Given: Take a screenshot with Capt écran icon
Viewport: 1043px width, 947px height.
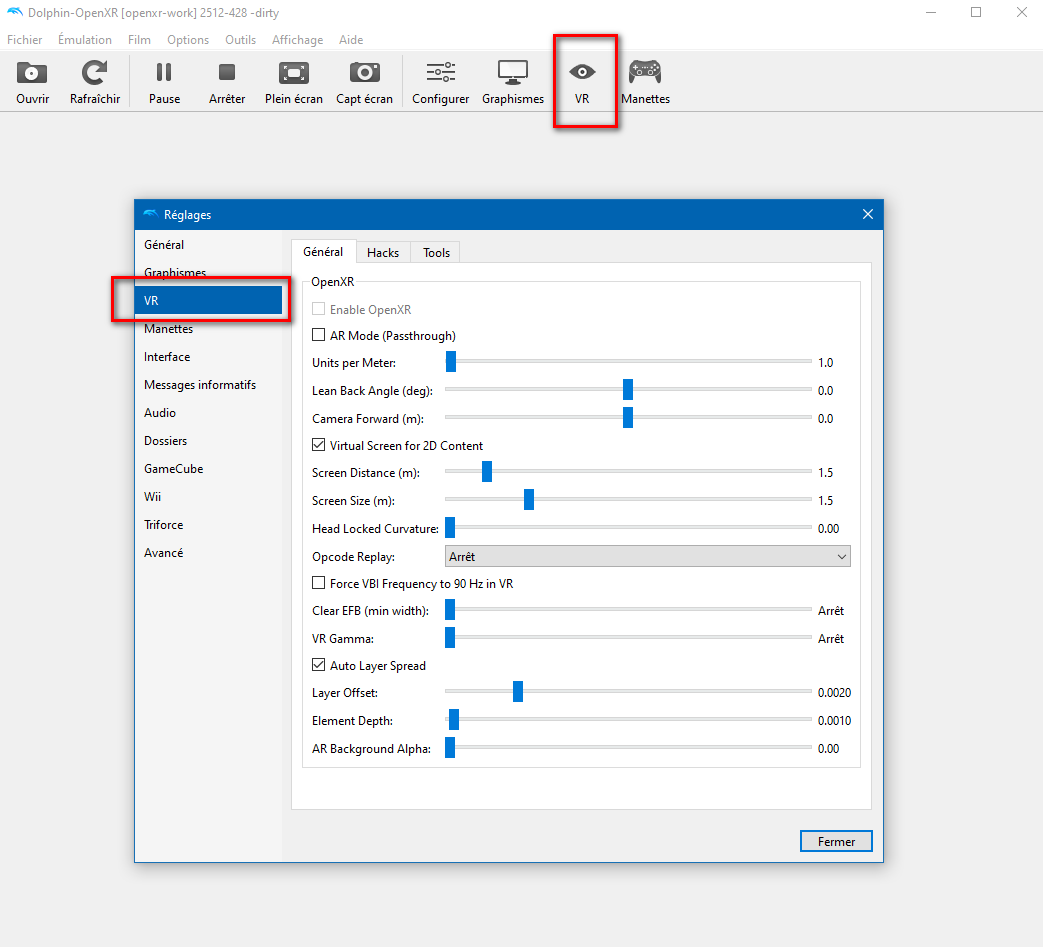Looking at the screenshot, I should point(364,73).
